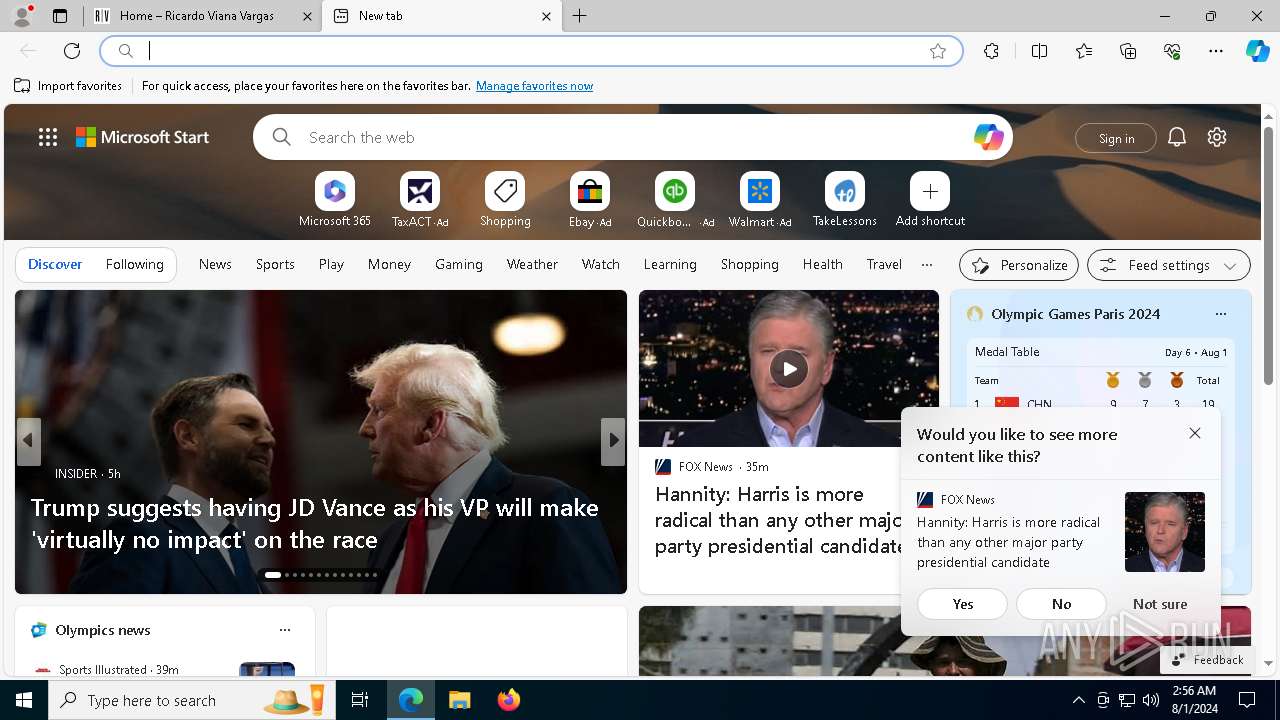Show hidden system tray icons
The image size is (1280, 720).
click(x=1078, y=700)
